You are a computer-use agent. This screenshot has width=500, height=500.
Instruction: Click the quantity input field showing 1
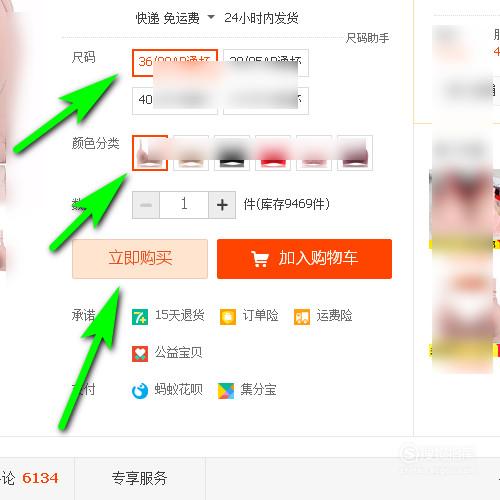(184, 205)
